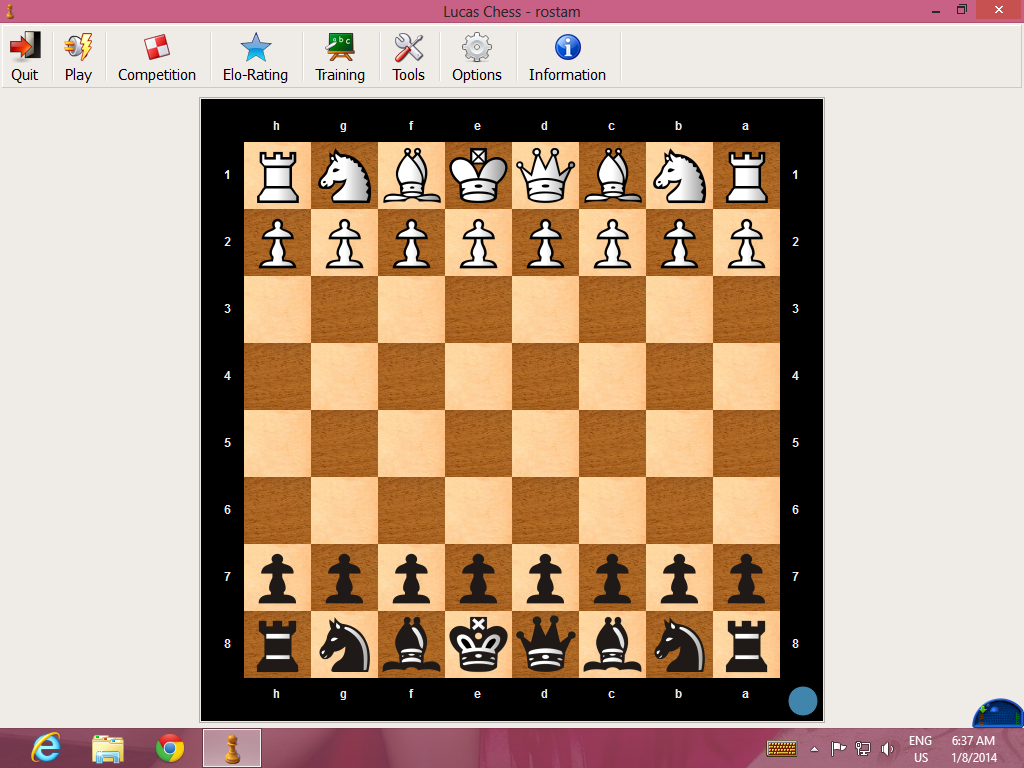Open the ENG US language selector
Image resolution: width=1024 pixels, height=768 pixels.
(921, 749)
